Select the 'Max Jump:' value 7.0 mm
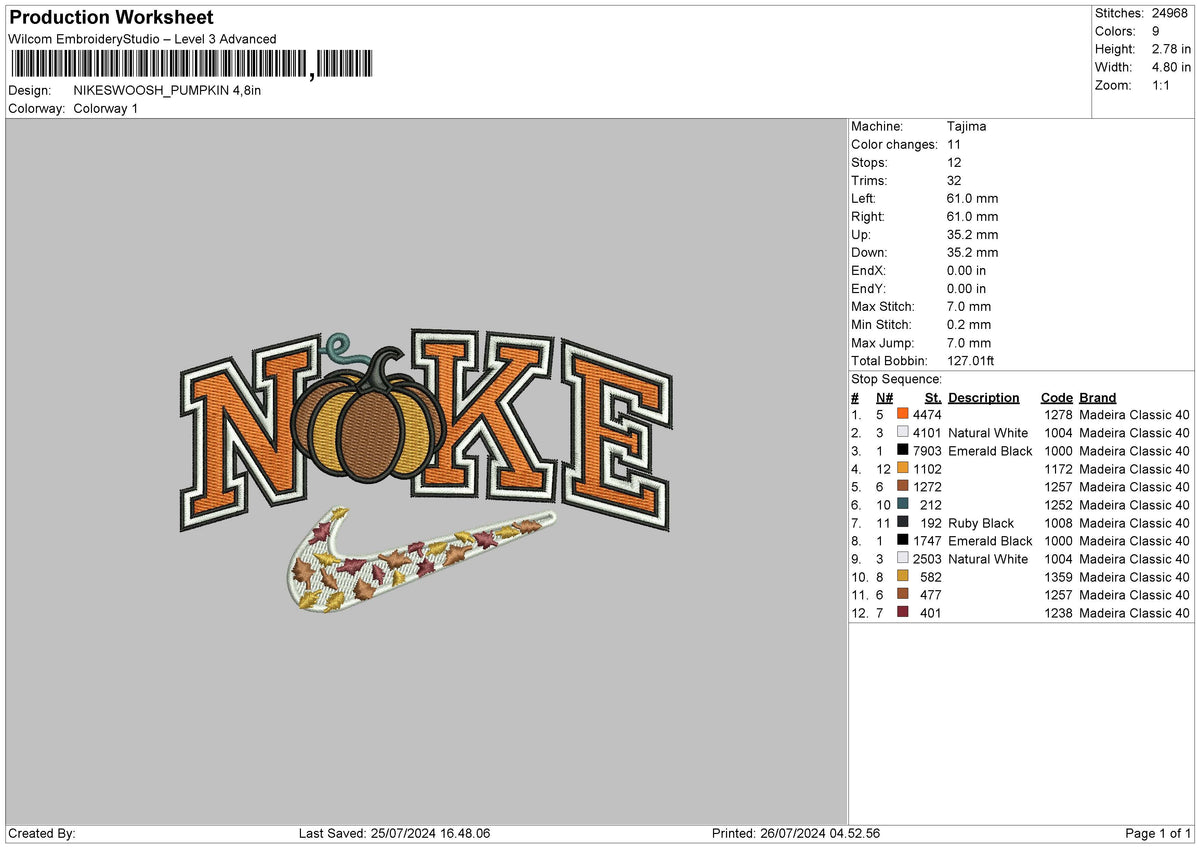The height and width of the screenshot is (848, 1200). click(x=969, y=343)
